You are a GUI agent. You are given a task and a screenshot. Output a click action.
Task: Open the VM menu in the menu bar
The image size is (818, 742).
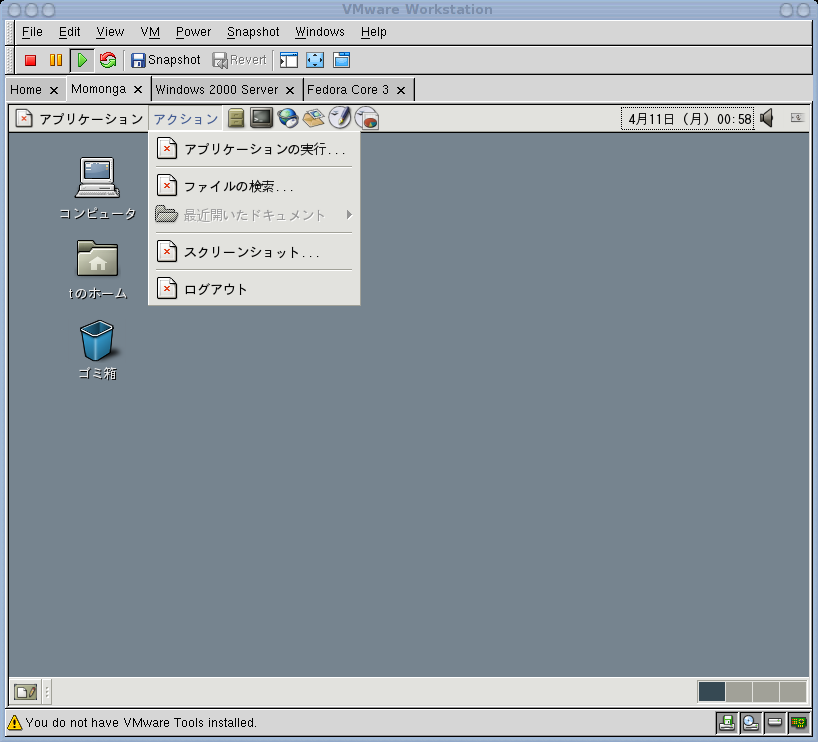click(x=150, y=32)
